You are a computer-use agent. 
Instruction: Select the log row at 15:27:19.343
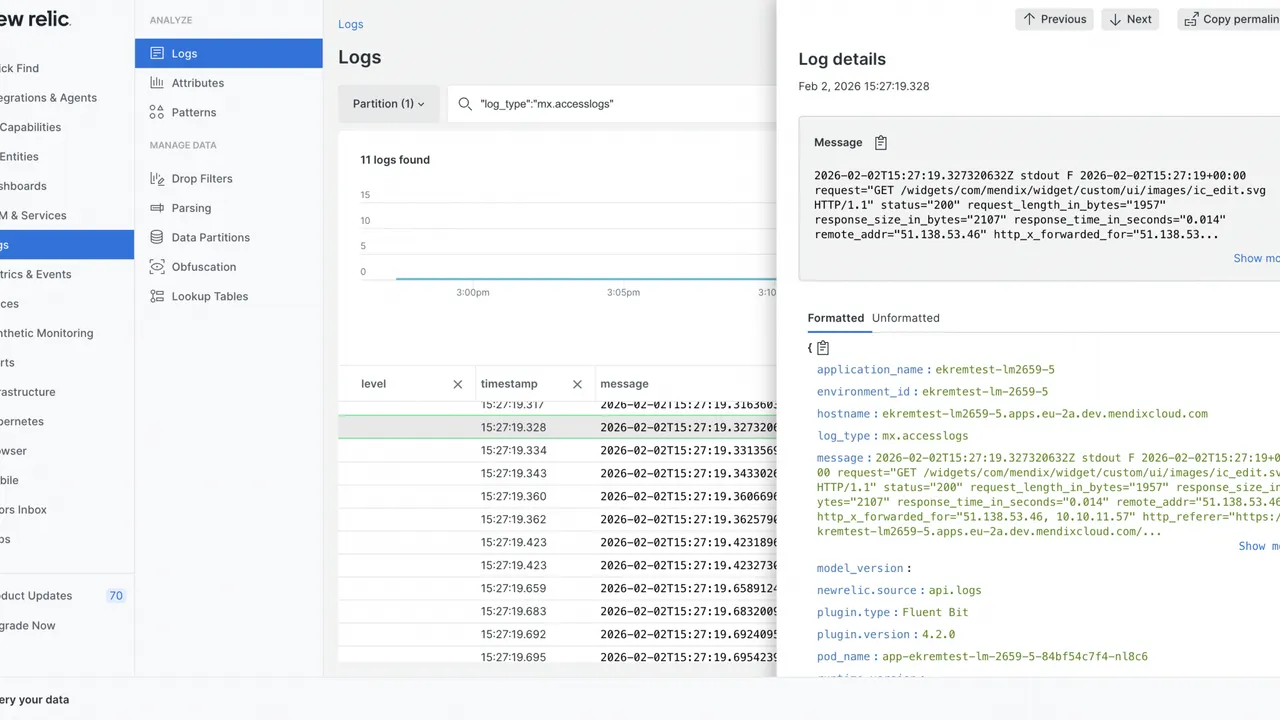click(557, 474)
